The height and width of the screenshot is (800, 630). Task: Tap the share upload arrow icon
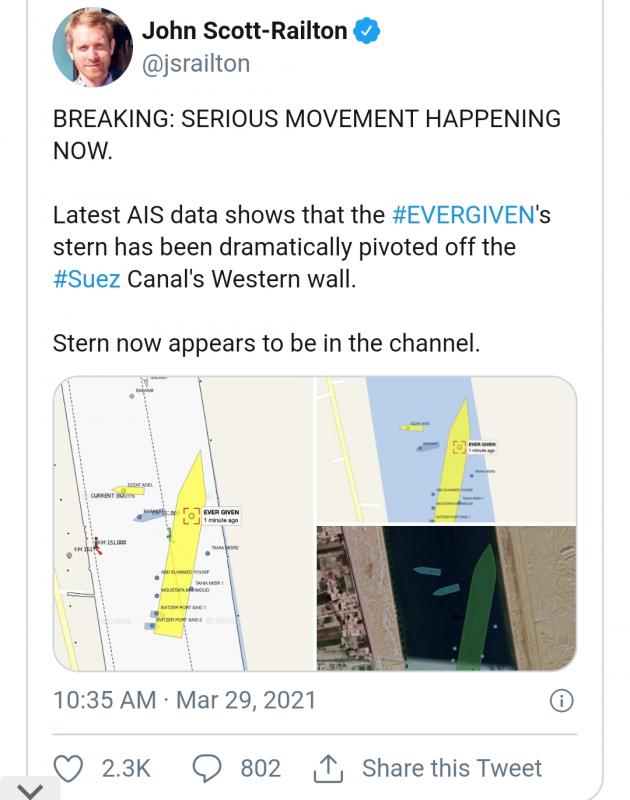pos(327,768)
